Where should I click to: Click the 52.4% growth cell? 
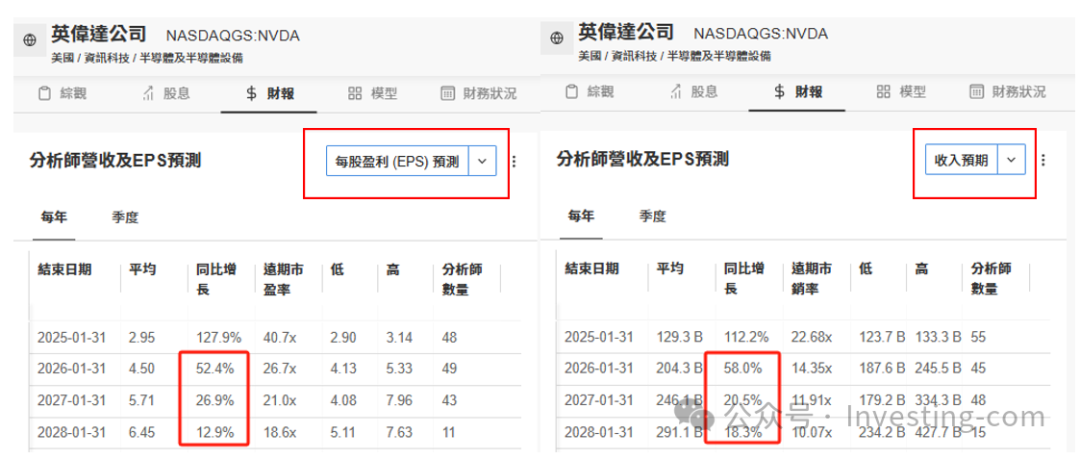(x=214, y=369)
